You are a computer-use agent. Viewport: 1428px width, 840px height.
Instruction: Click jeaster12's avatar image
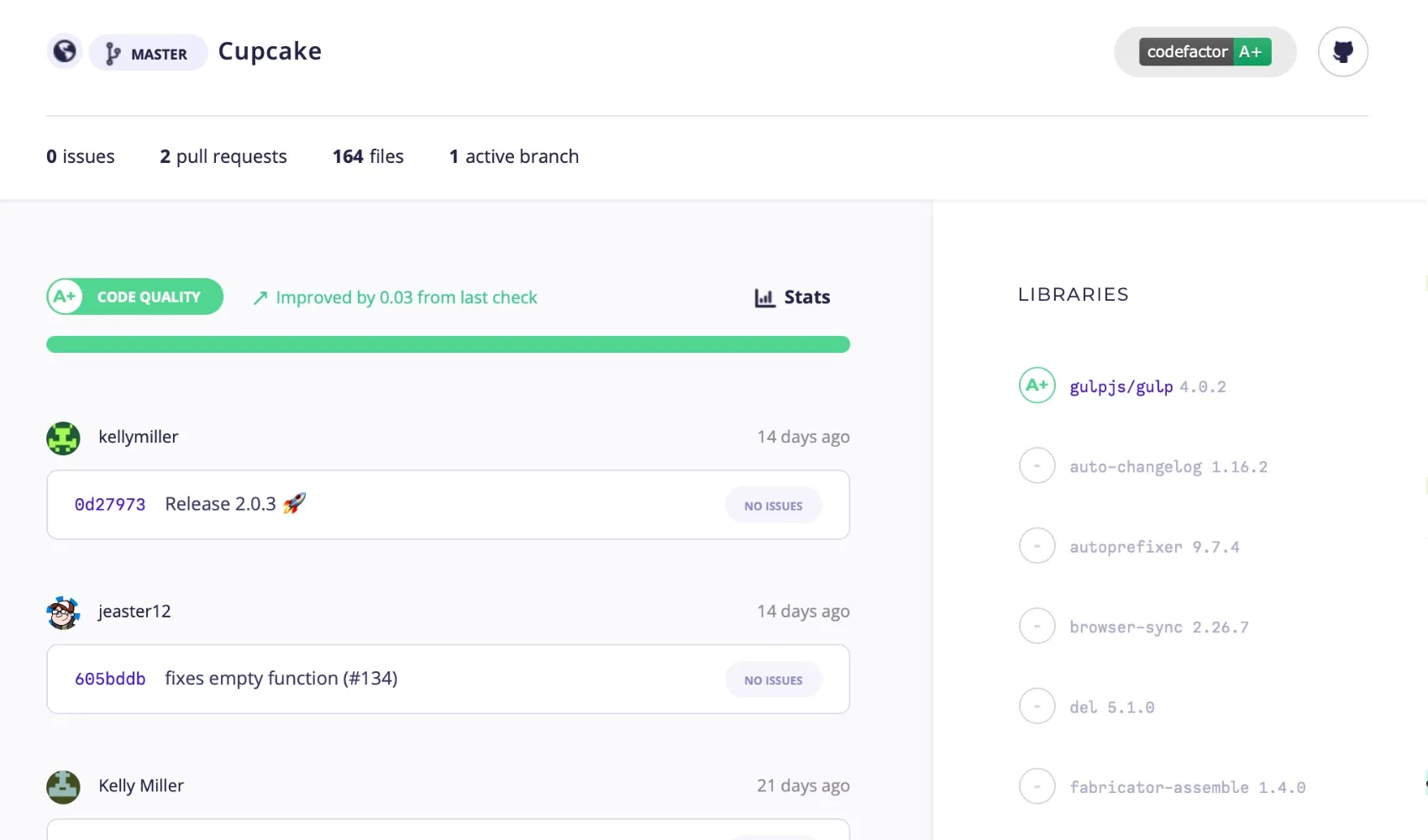pyautogui.click(x=63, y=613)
